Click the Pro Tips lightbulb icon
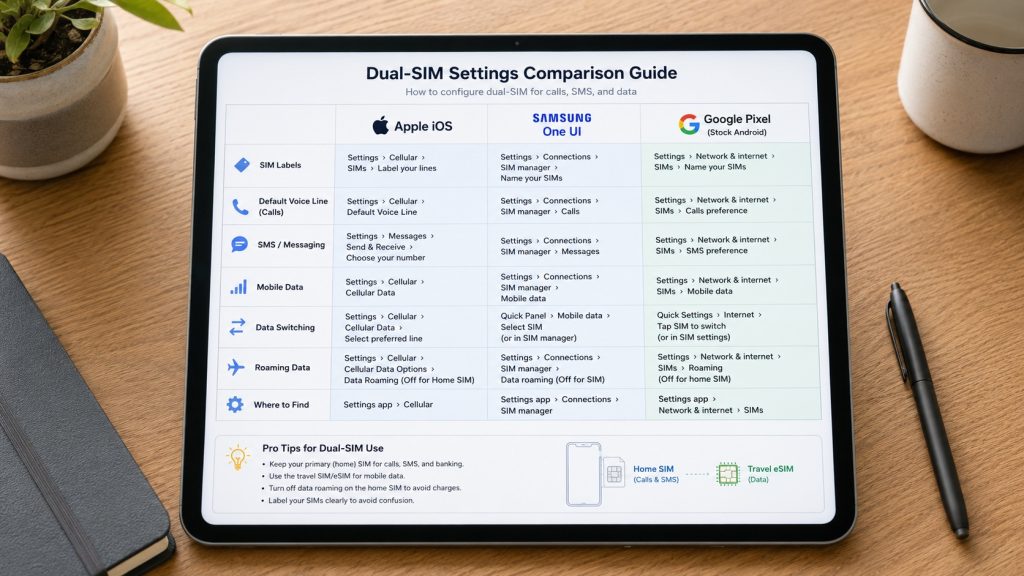1024x576 pixels. [238, 456]
